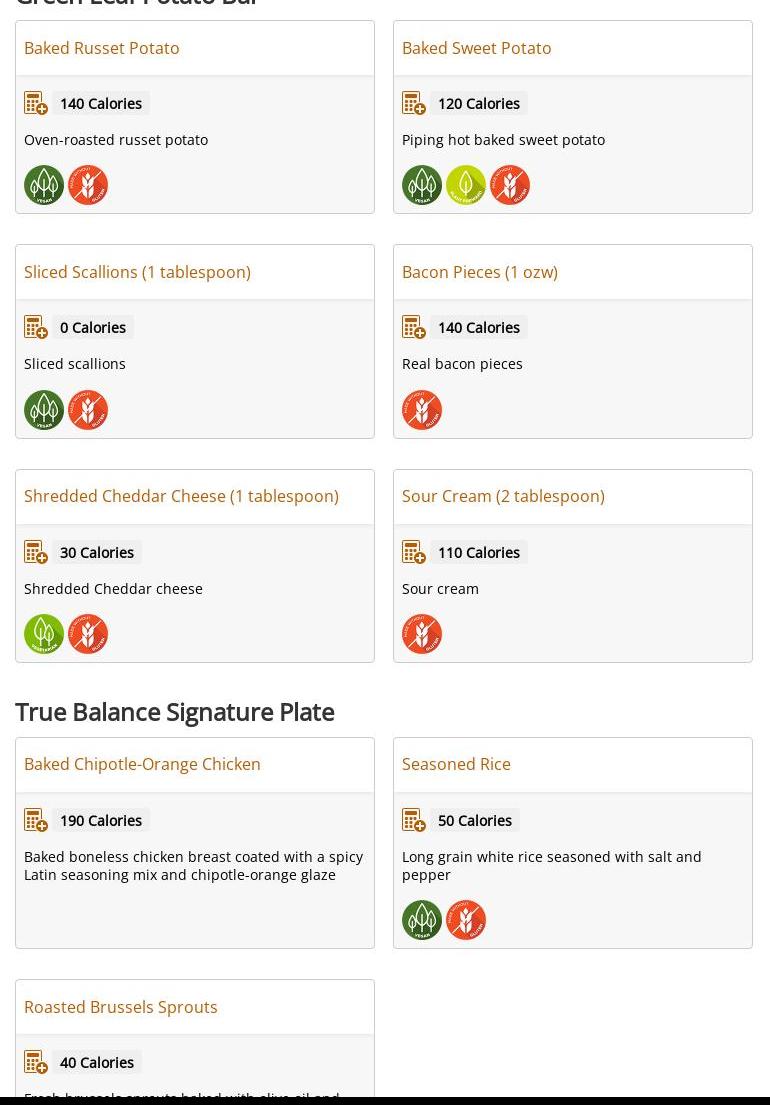Open the Baked Sweet Potato item link
770x1105 pixels.
(476, 48)
